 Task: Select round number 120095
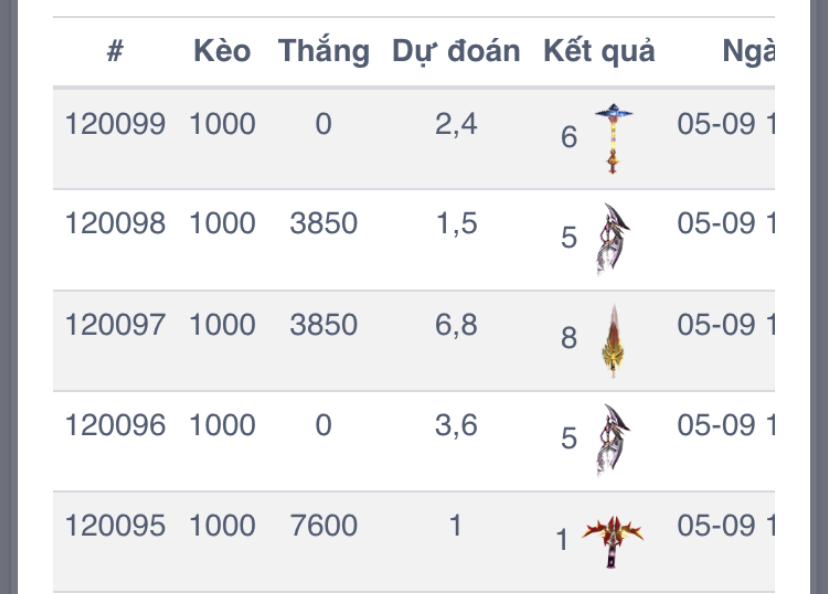click(115, 526)
